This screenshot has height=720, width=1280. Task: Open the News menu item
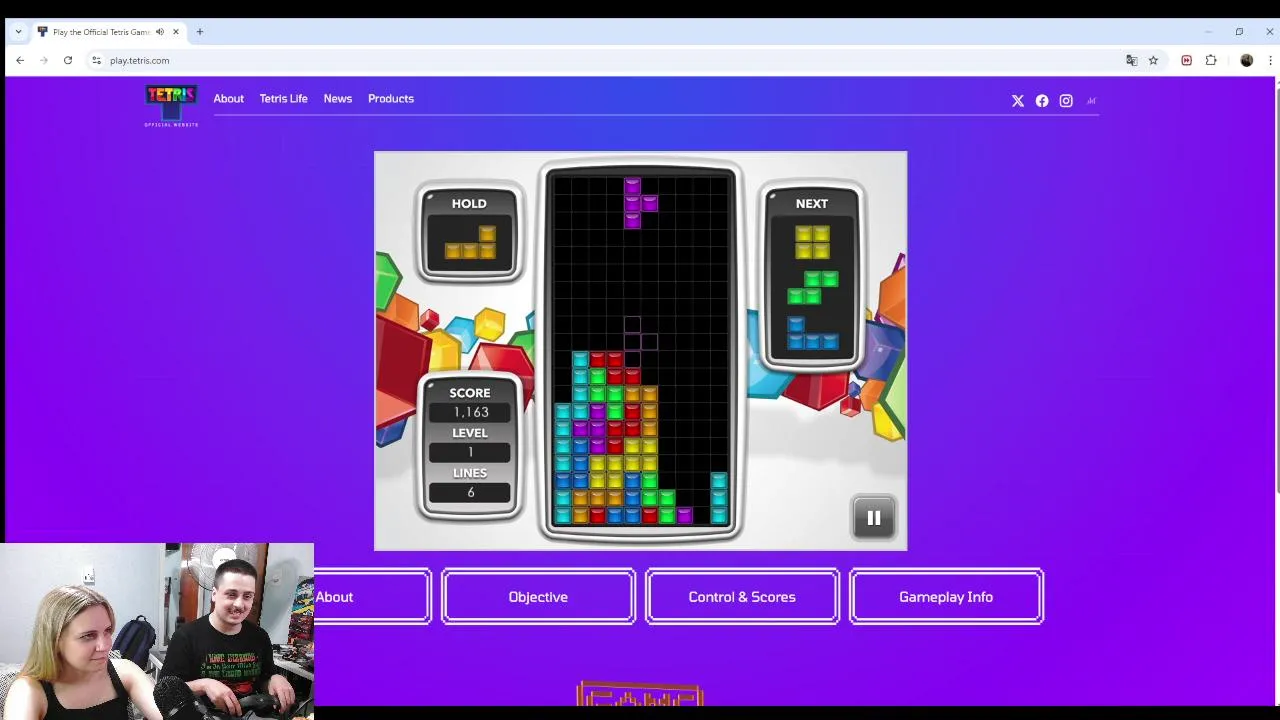[x=337, y=99]
